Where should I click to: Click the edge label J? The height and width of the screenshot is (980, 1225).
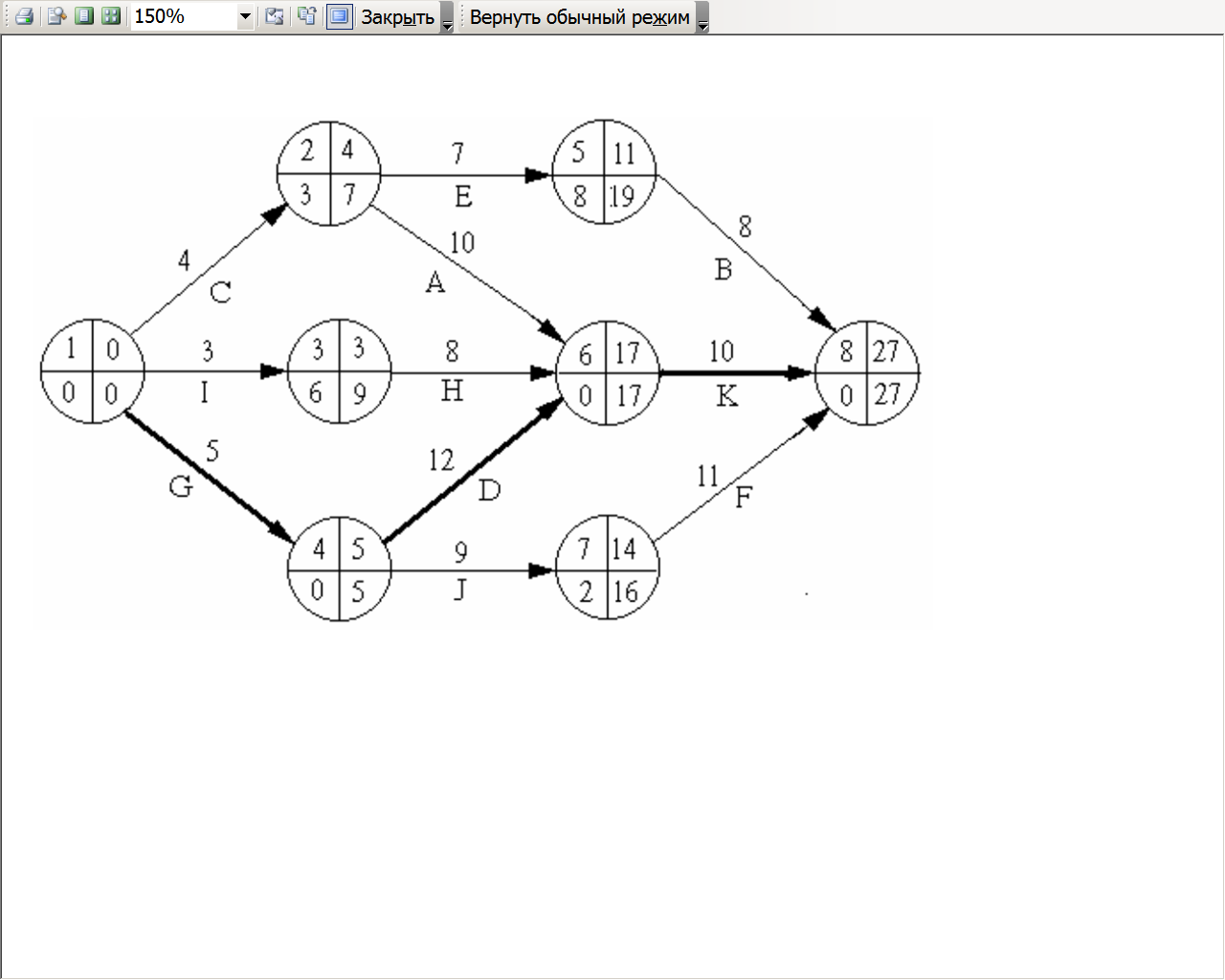click(459, 590)
